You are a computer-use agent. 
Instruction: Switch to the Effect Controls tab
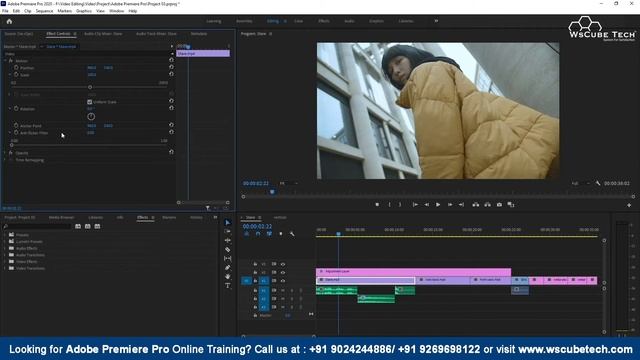(58, 33)
